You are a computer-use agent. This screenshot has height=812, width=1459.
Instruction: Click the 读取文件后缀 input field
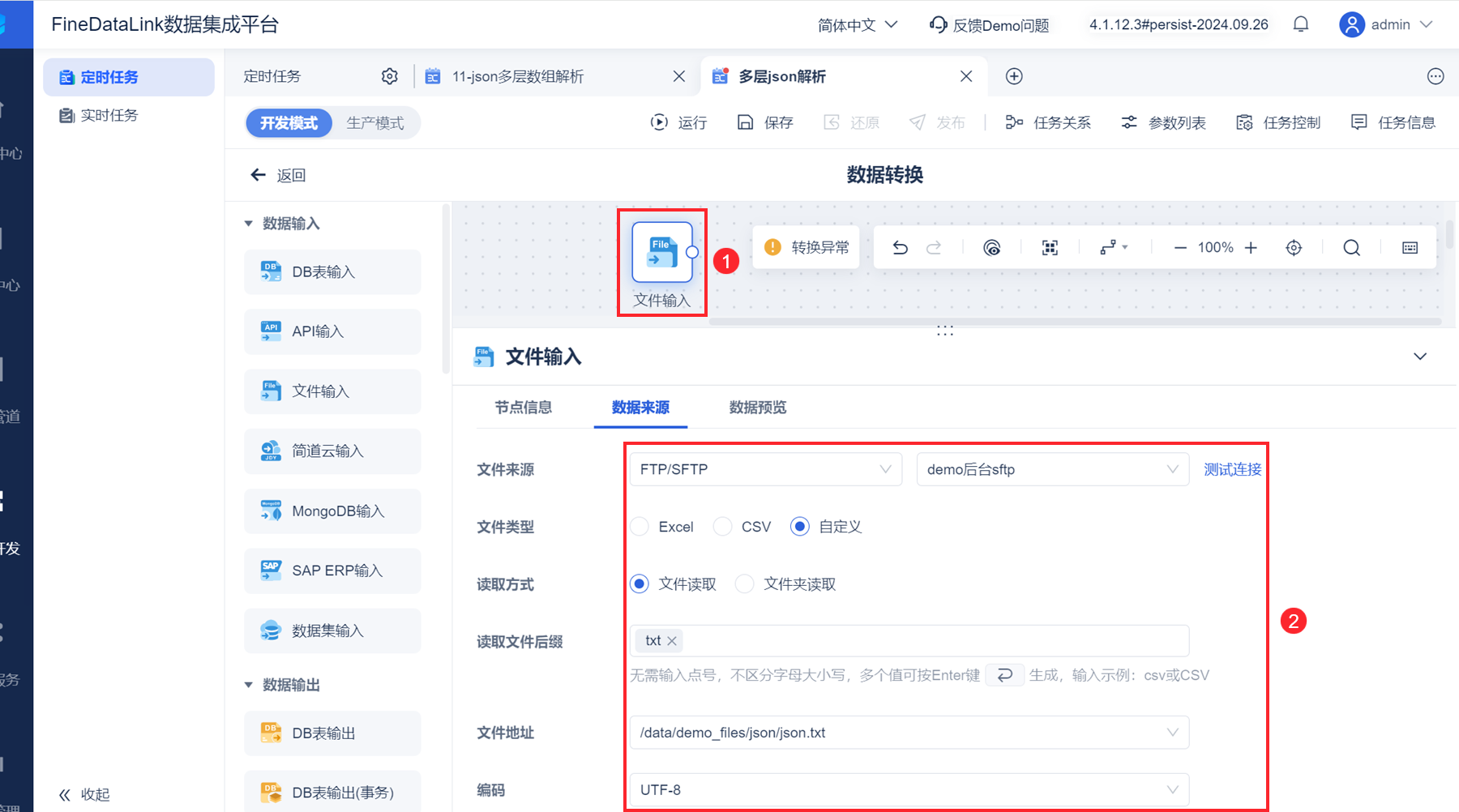909,641
